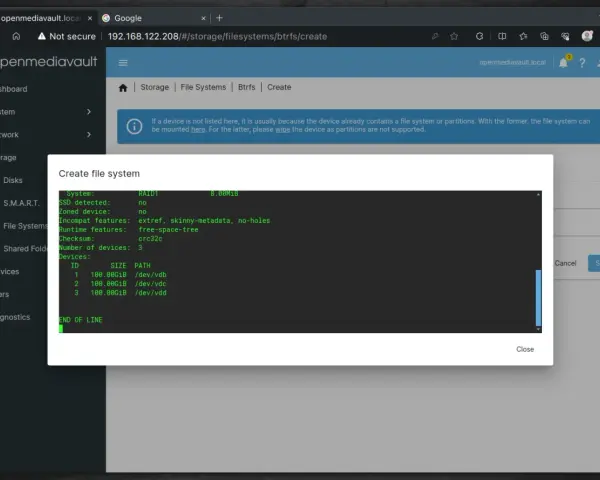600x480 pixels.
Task: Click the Not secure warning icon
Action: (42, 36)
